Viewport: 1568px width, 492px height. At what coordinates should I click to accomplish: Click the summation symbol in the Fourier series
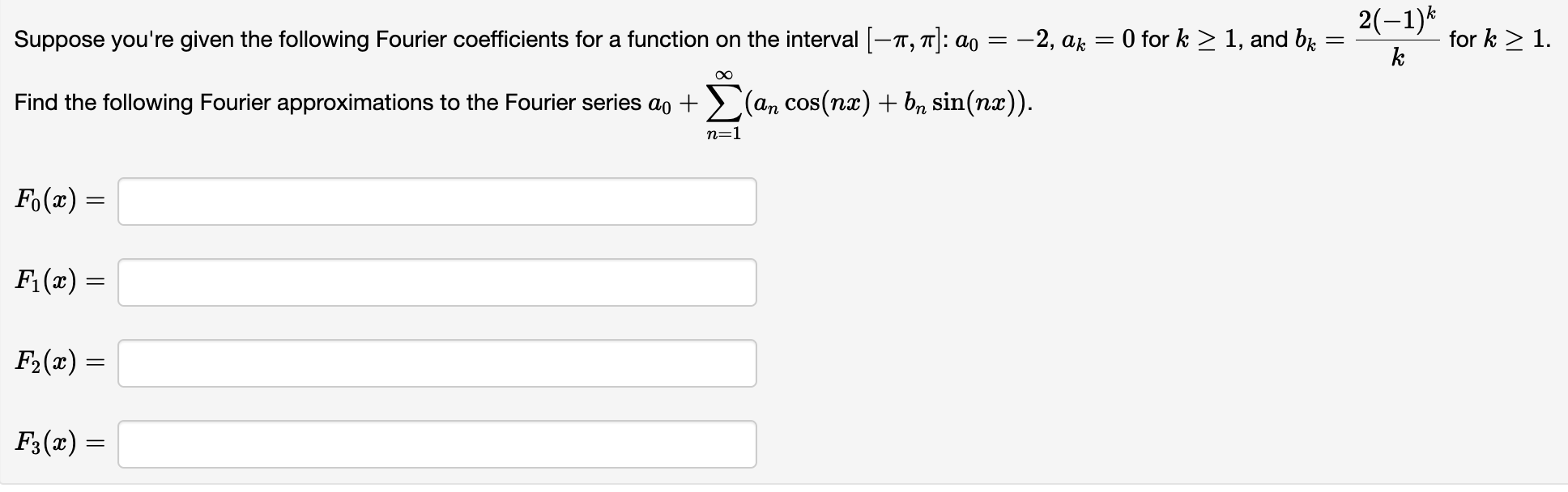coord(723,103)
